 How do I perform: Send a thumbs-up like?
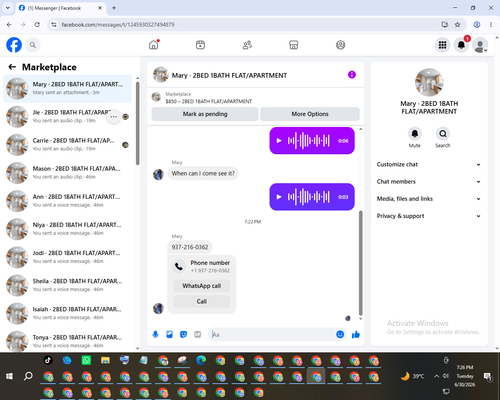[356, 334]
